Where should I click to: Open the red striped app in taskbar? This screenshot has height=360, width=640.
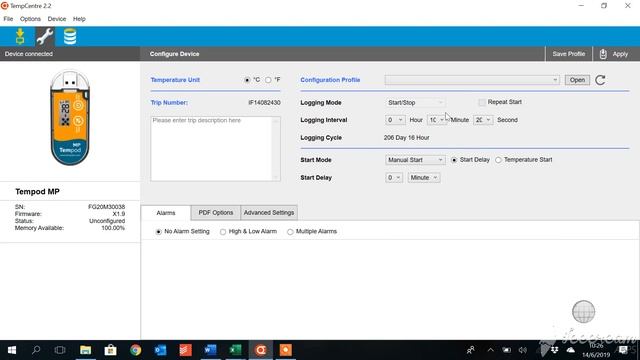185,350
